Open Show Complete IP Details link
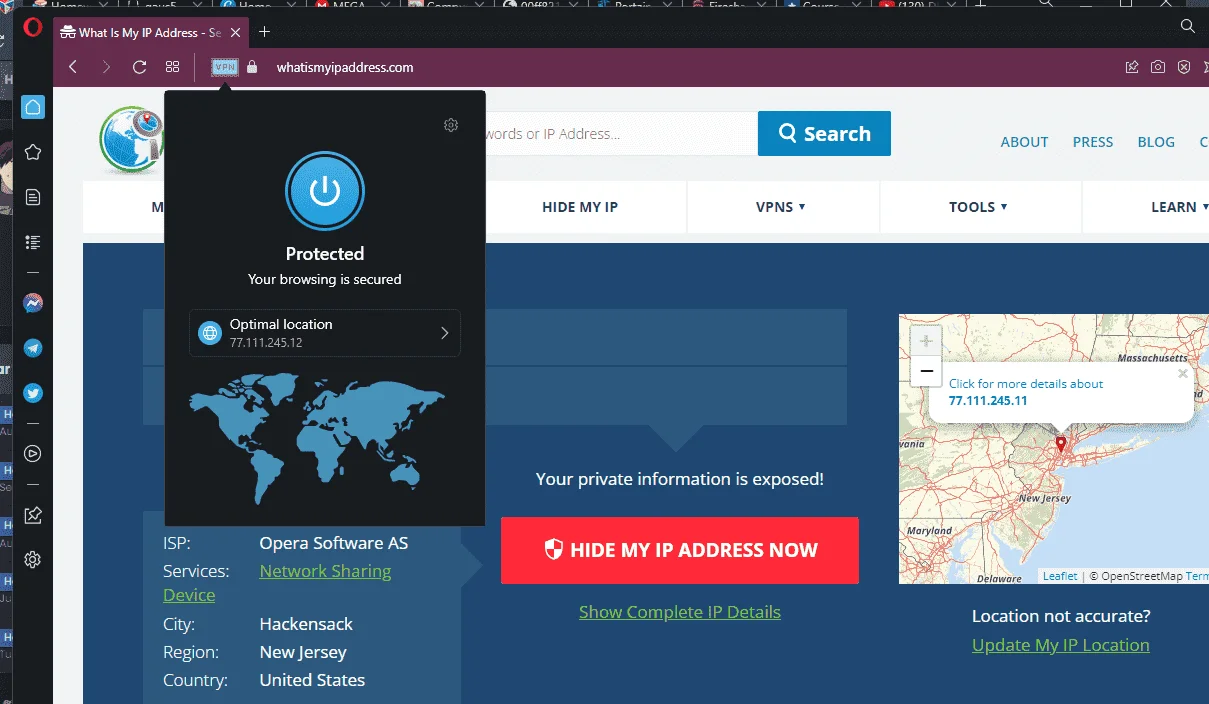This screenshot has width=1209, height=704. (x=680, y=612)
